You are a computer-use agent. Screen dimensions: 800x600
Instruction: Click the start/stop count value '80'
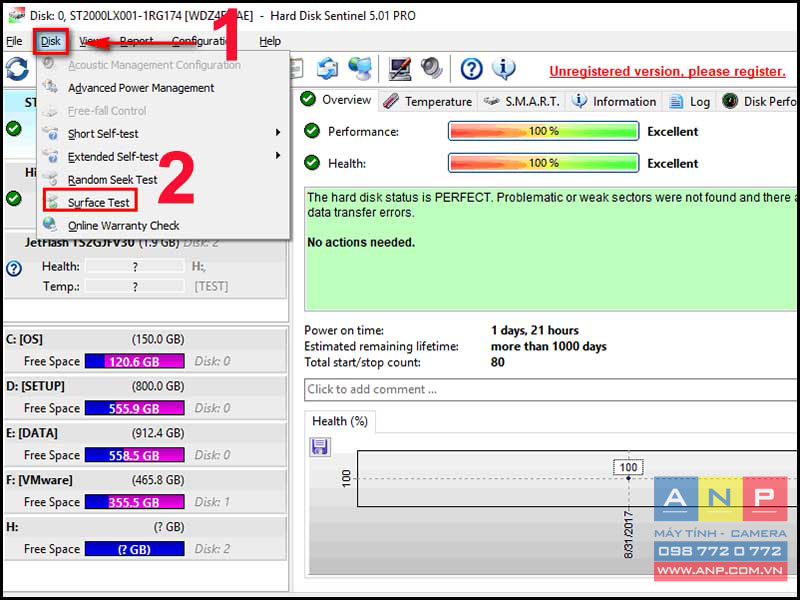point(497,362)
